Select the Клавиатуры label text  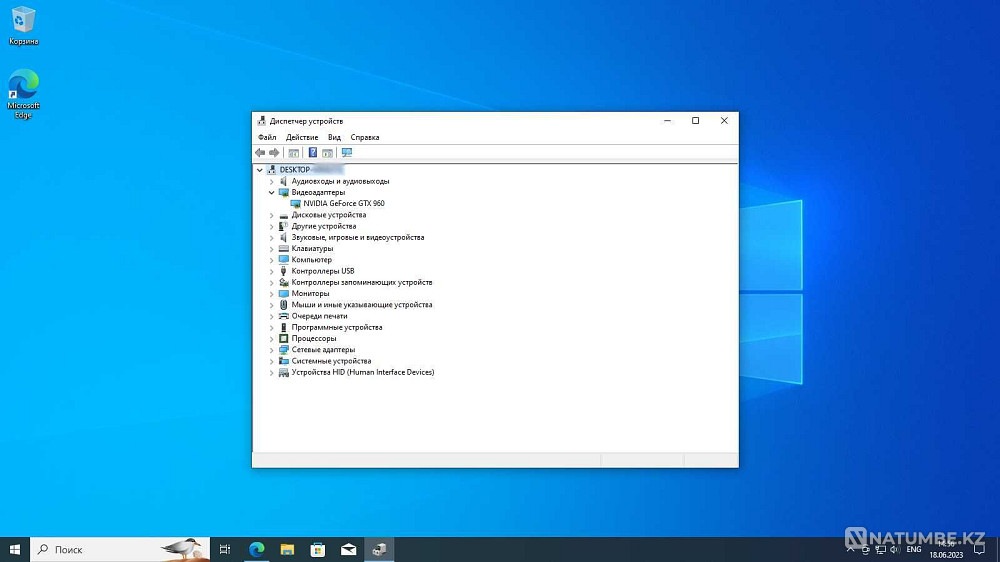[x=312, y=249]
